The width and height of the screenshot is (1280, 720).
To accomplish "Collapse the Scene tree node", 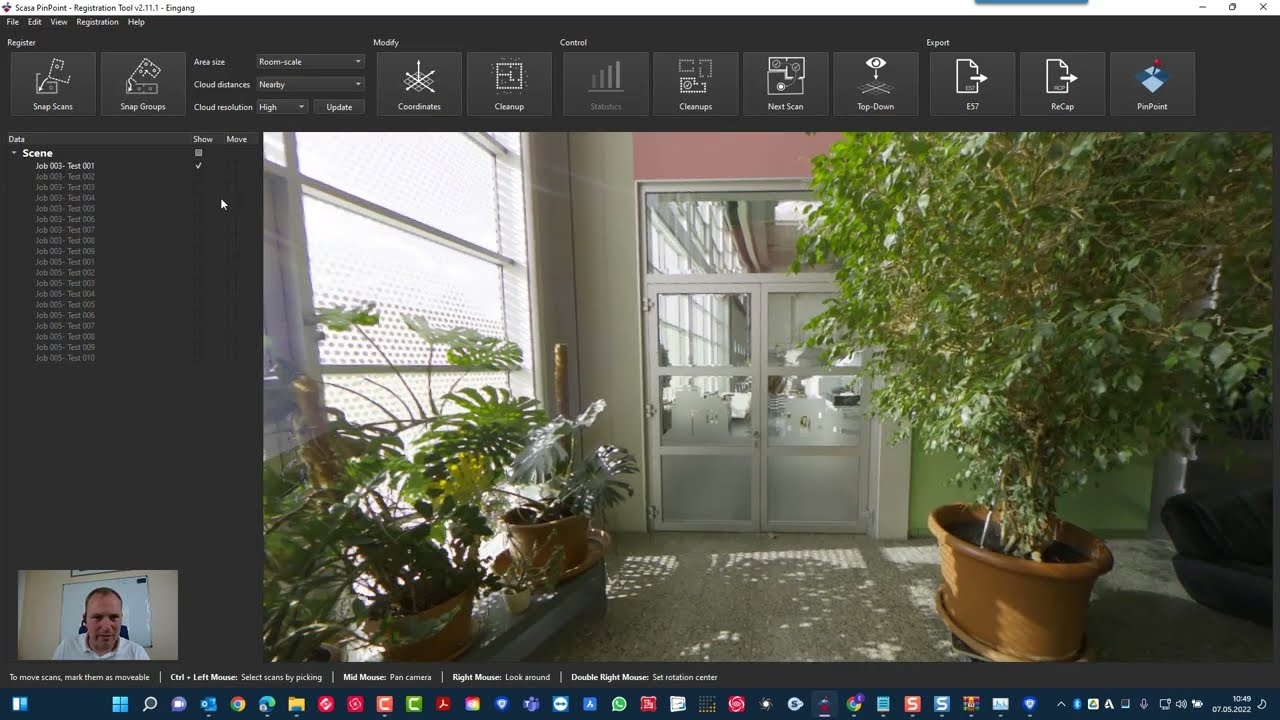I will pyautogui.click(x=14, y=153).
